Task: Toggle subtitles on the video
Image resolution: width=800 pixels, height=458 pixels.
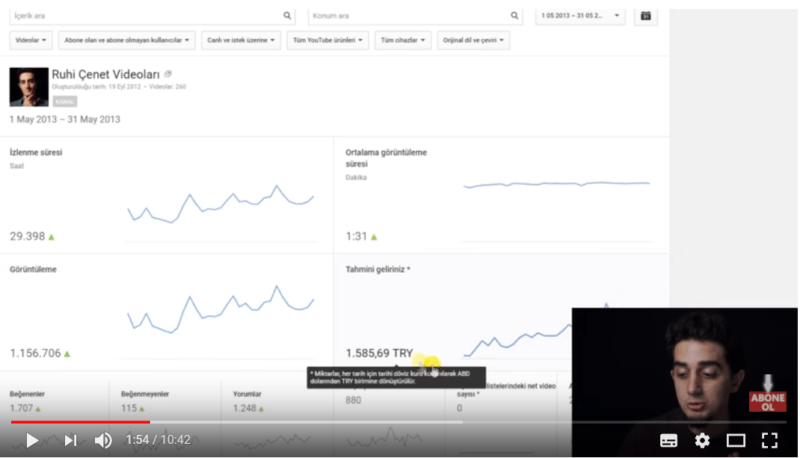Action: point(669,440)
